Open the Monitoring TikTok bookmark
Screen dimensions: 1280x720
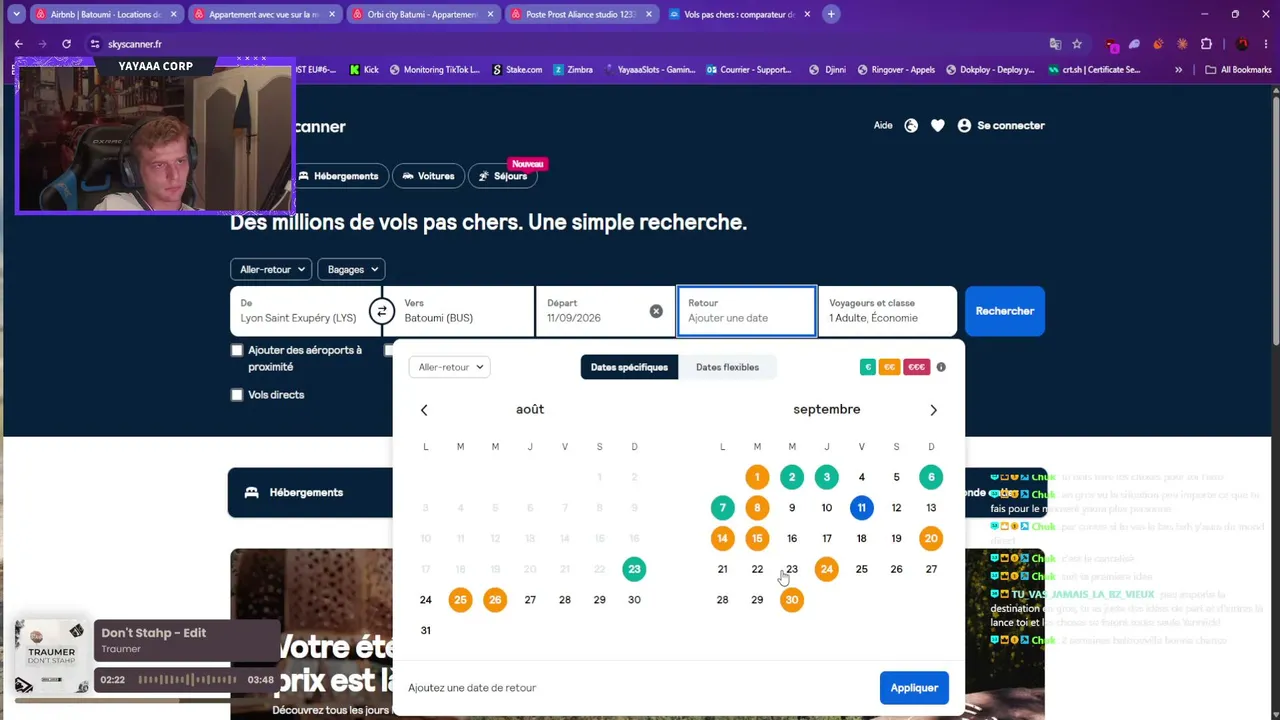point(435,70)
